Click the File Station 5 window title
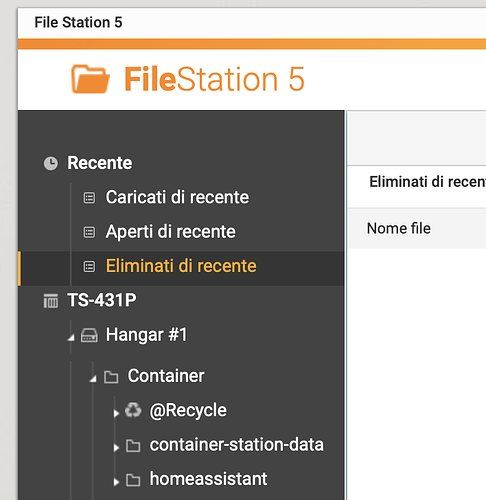The width and height of the screenshot is (486, 500). click(78, 23)
